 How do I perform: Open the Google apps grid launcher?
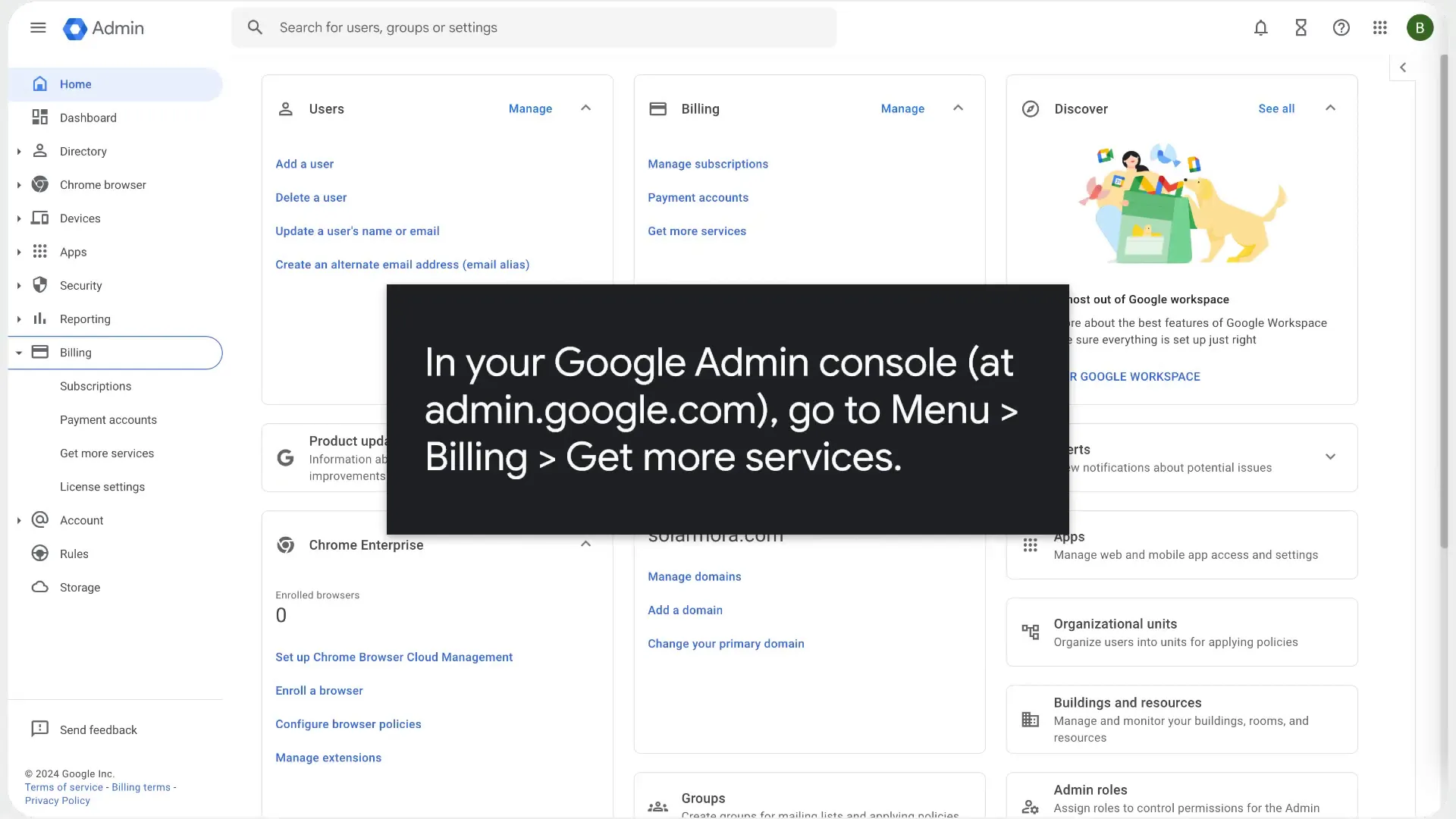(x=1380, y=28)
